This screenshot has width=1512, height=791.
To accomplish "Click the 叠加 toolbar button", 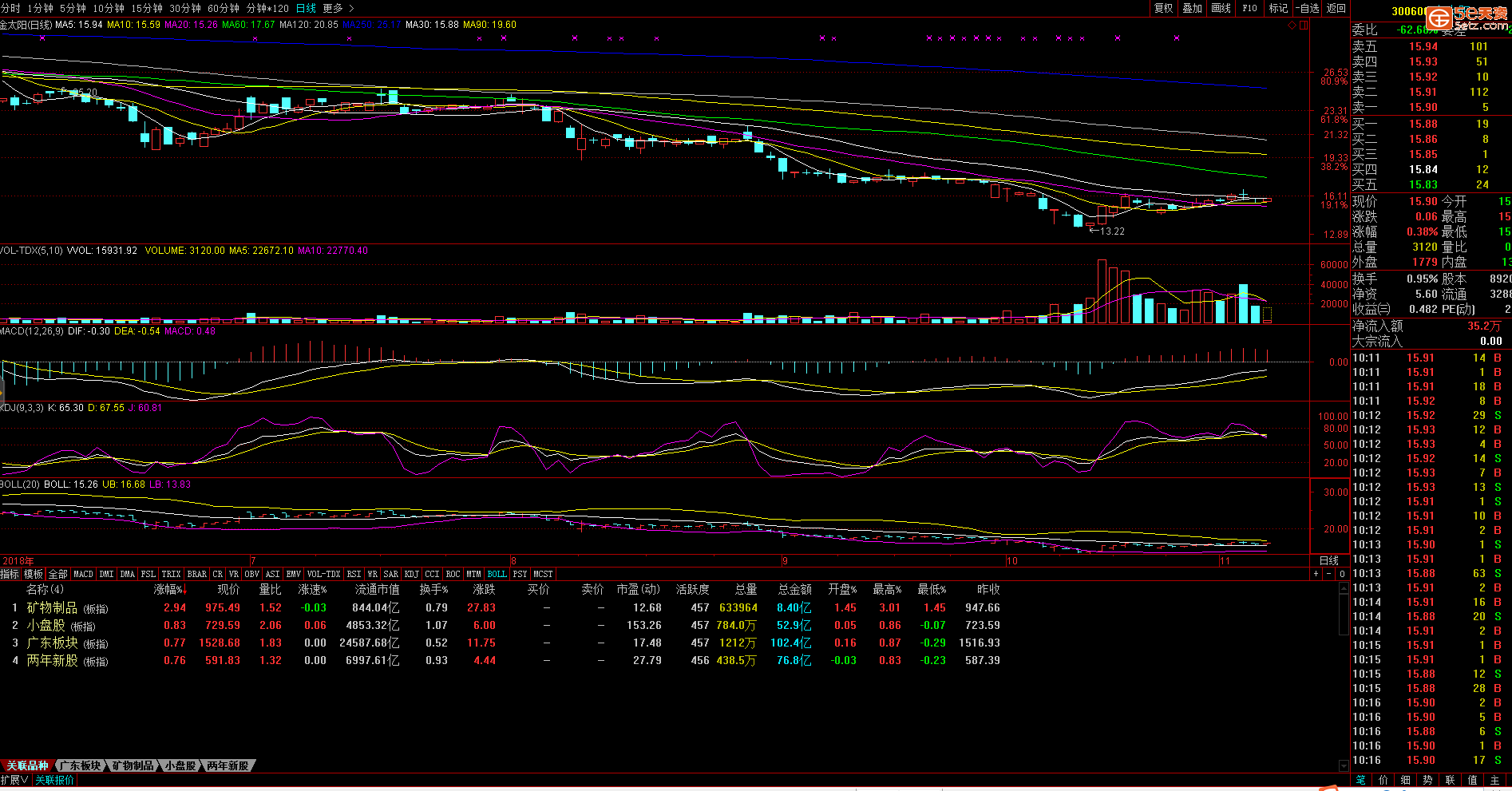I will (1193, 8).
